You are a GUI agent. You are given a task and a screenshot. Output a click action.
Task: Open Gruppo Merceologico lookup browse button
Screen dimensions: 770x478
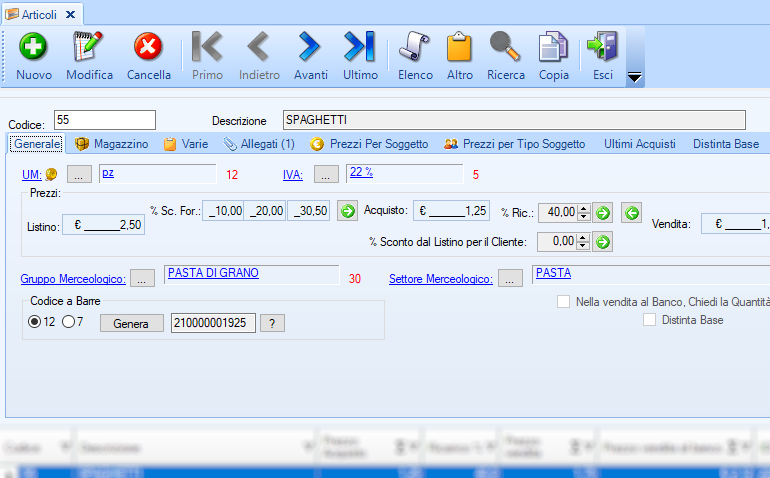click(x=143, y=279)
